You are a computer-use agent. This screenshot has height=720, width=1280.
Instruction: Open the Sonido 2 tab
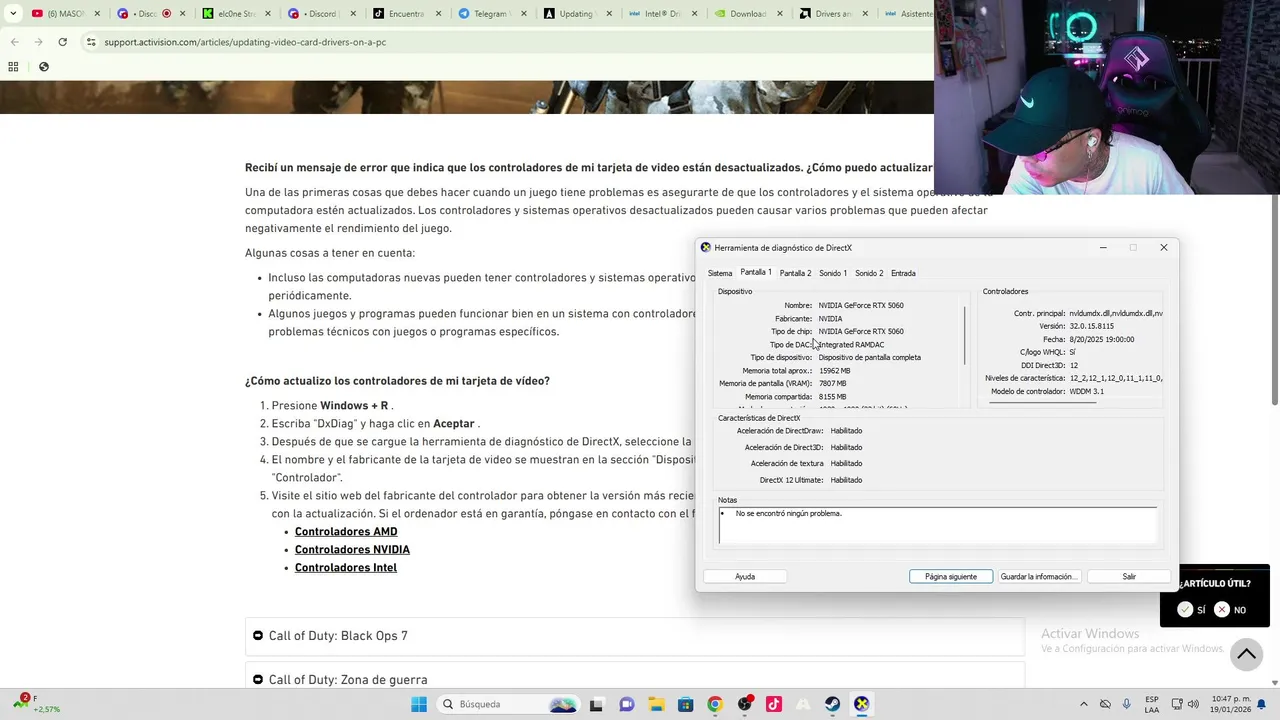click(869, 273)
